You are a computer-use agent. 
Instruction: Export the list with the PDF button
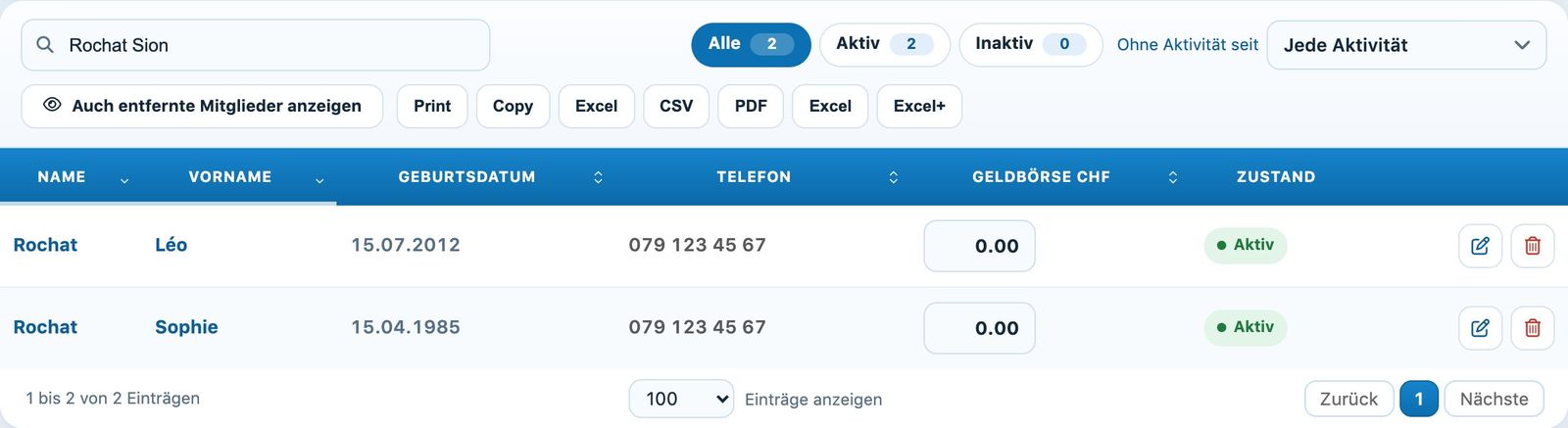(751, 106)
